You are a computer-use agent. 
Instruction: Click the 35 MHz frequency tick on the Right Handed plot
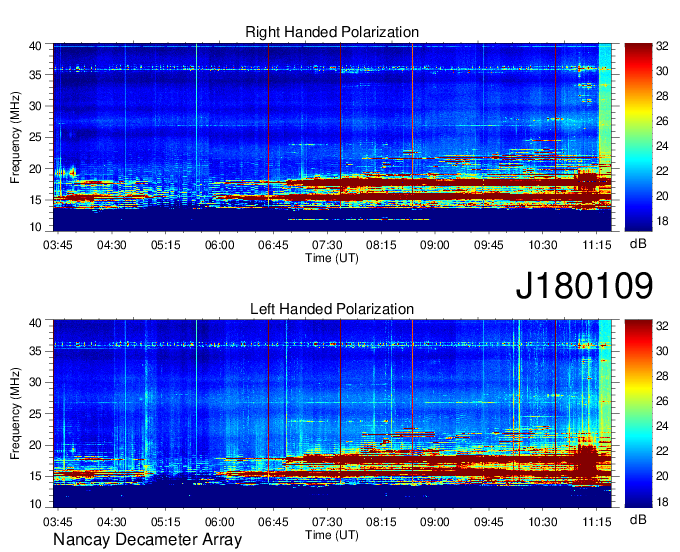pos(36,75)
